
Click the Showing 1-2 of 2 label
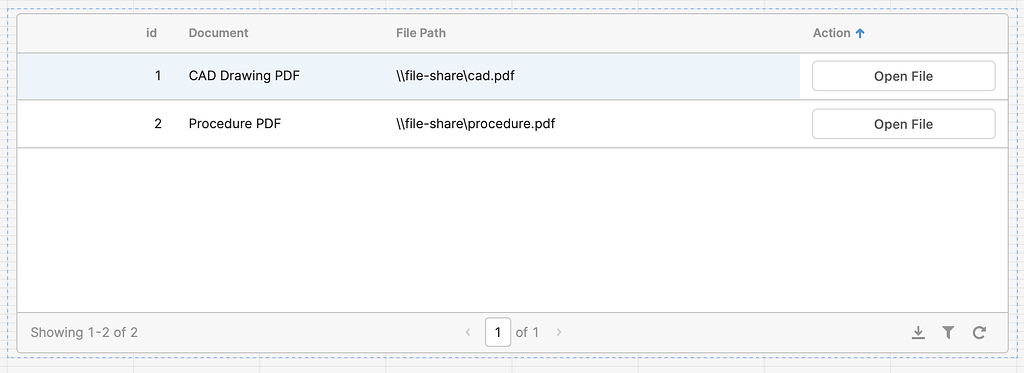(x=84, y=332)
